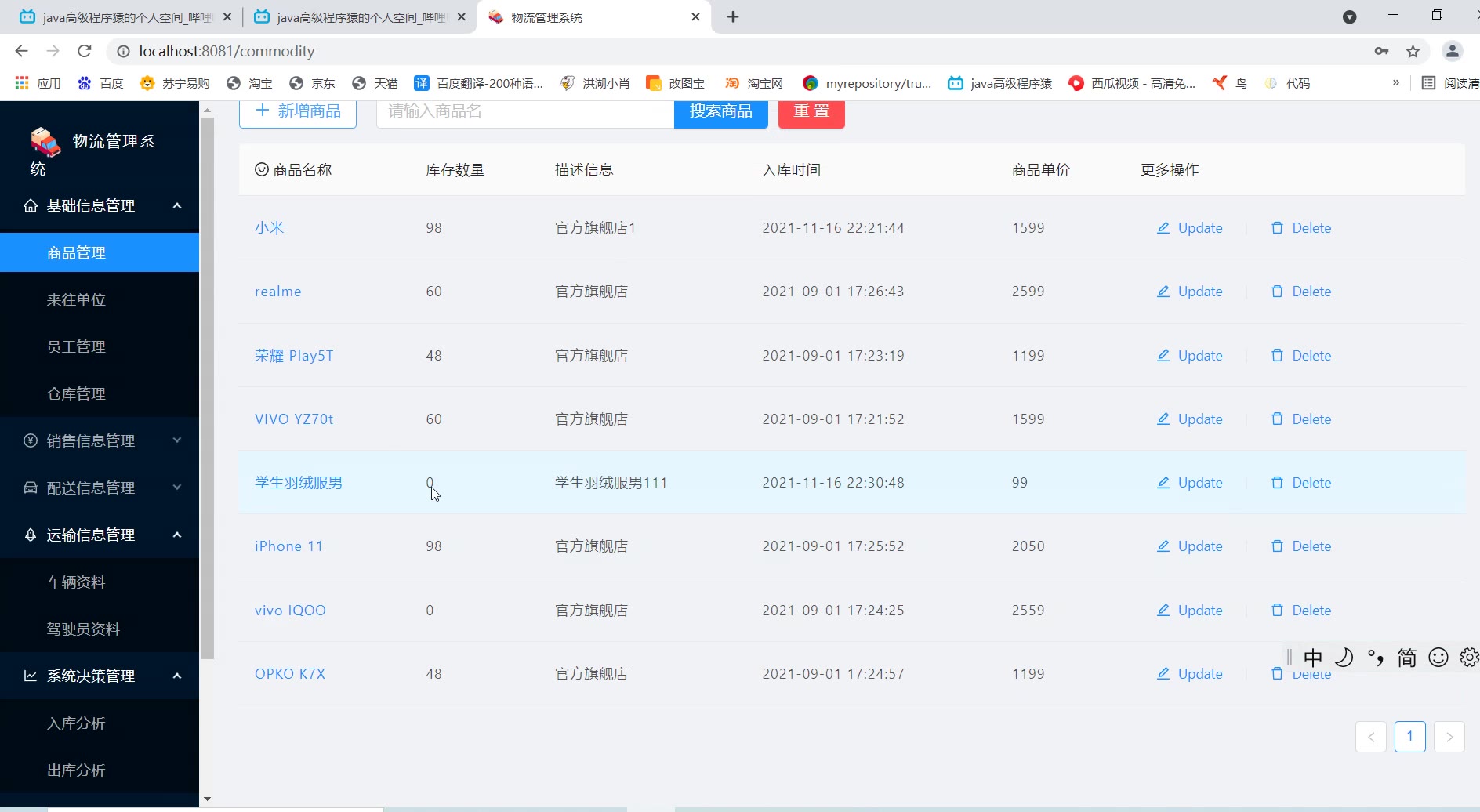This screenshot has height=812, width=1480.
Task: Click the pencil icon in realme row
Action: 1163,292
